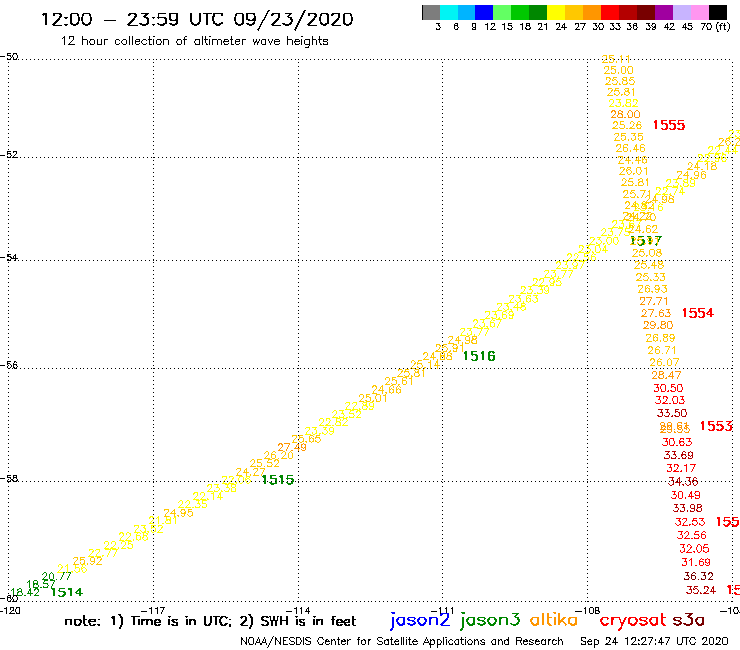Select the yellow legend color swatch
740x650 pixels.
click(x=556, y=12)
